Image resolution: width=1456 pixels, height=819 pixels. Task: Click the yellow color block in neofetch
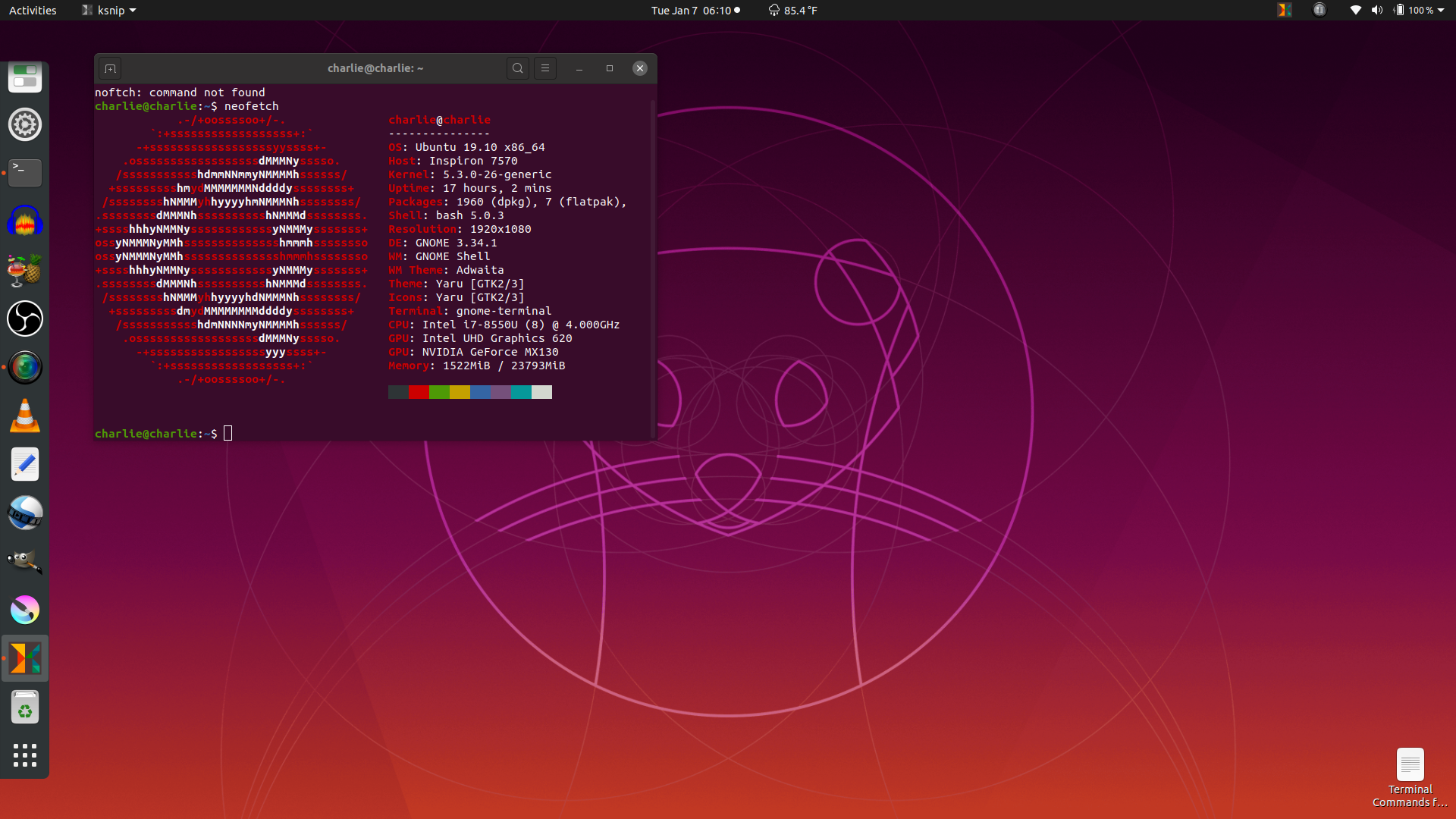[460, 392]
